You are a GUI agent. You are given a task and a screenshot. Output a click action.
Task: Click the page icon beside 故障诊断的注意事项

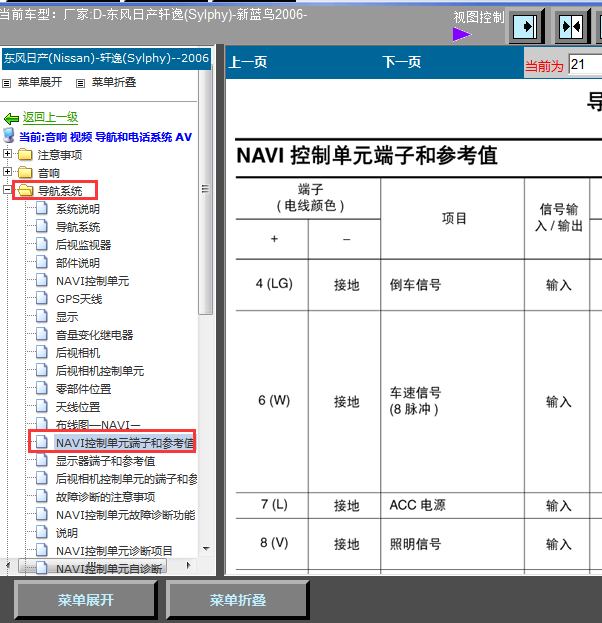(x=42, y=496)
